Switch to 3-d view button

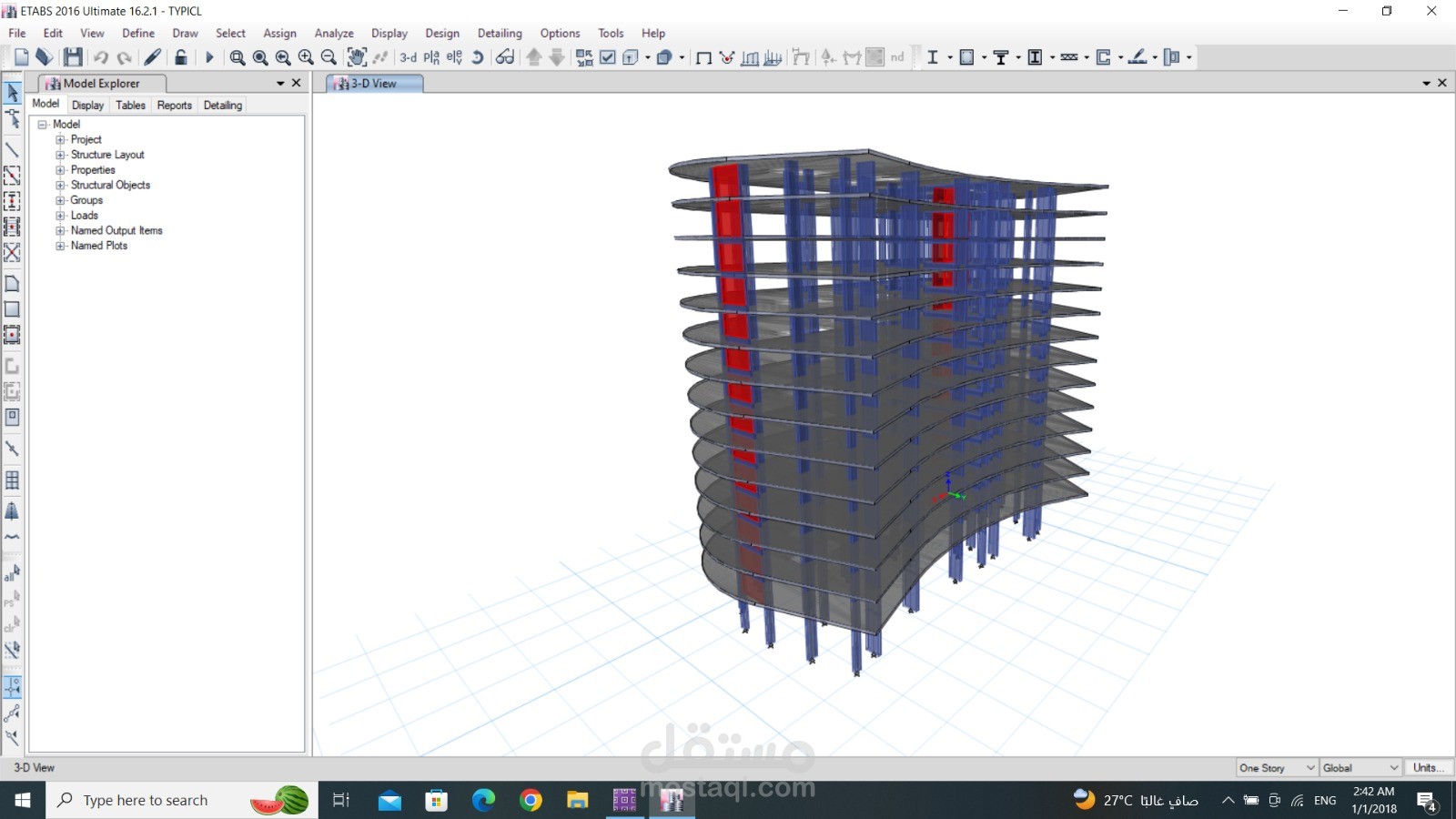(x=408, y=57)
